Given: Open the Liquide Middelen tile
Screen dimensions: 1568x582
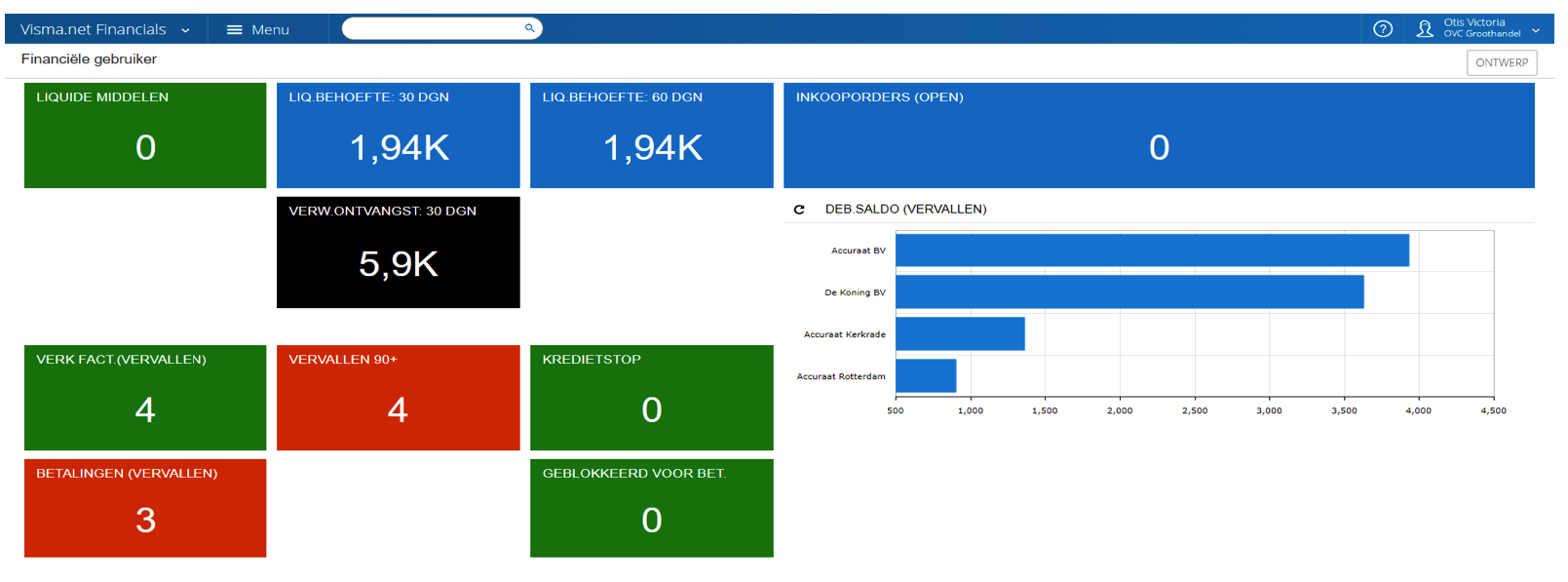Looking at the screenshot, I should click(145, 136).
